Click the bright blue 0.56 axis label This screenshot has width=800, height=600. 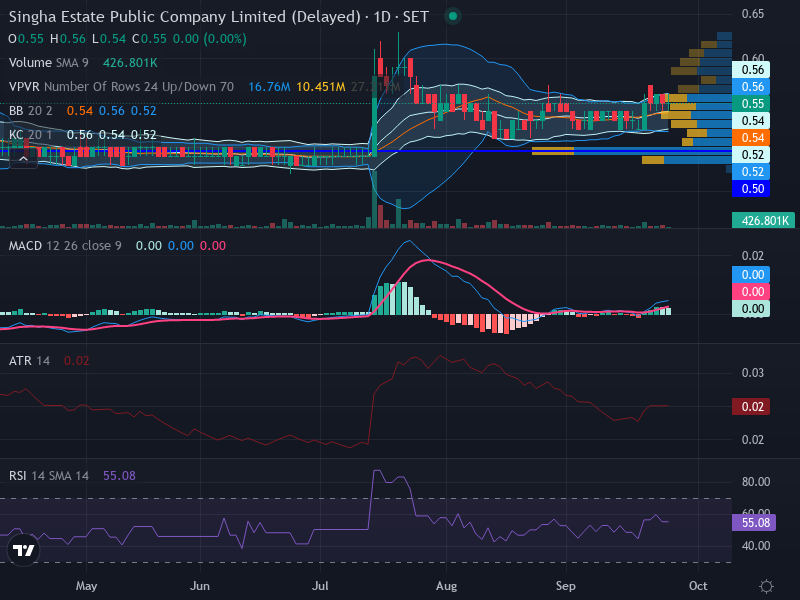[x=751, y=87]
